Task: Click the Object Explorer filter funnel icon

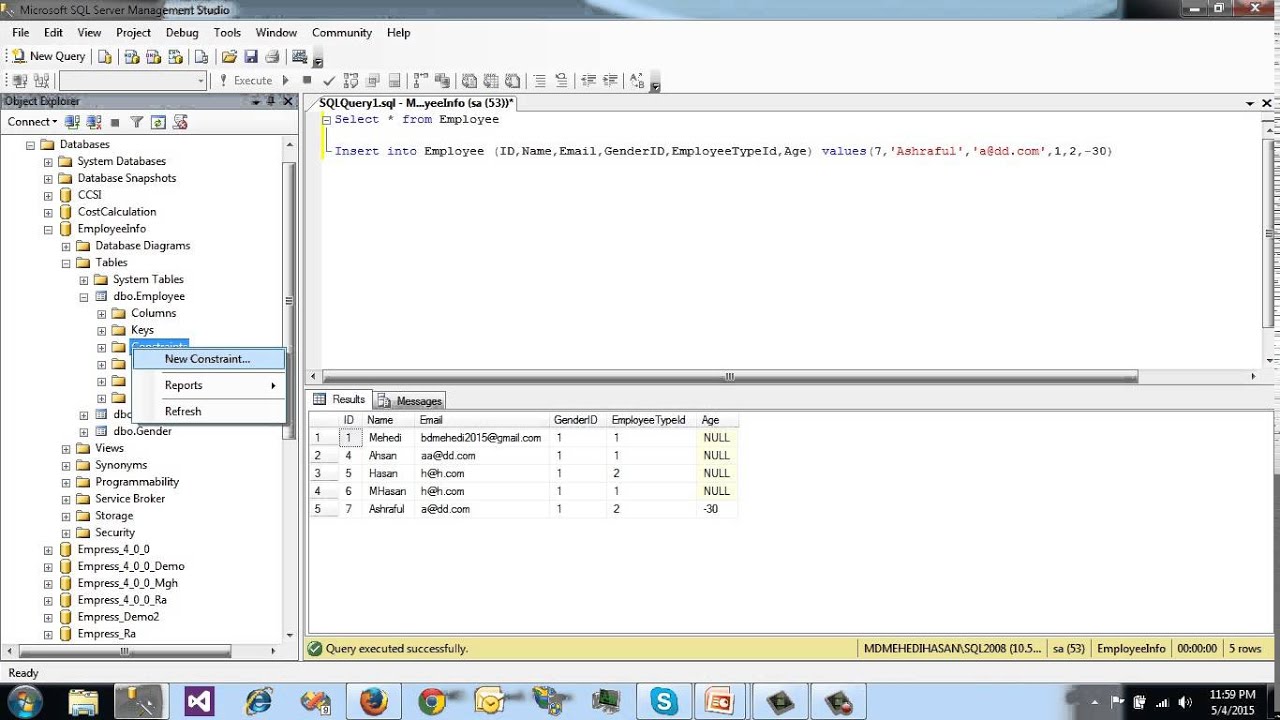Action: 136,122
